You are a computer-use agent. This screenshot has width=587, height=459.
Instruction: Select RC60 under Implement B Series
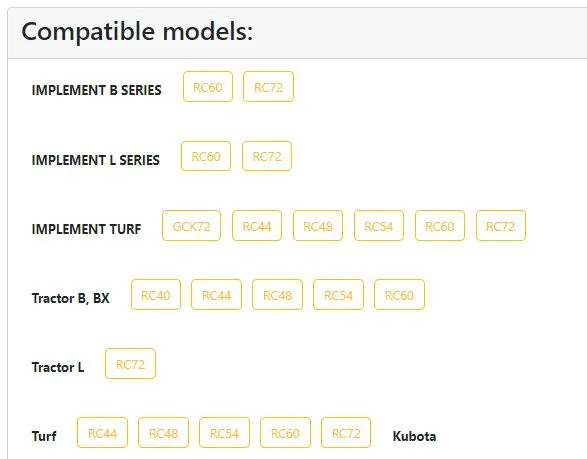coord(208,86)
